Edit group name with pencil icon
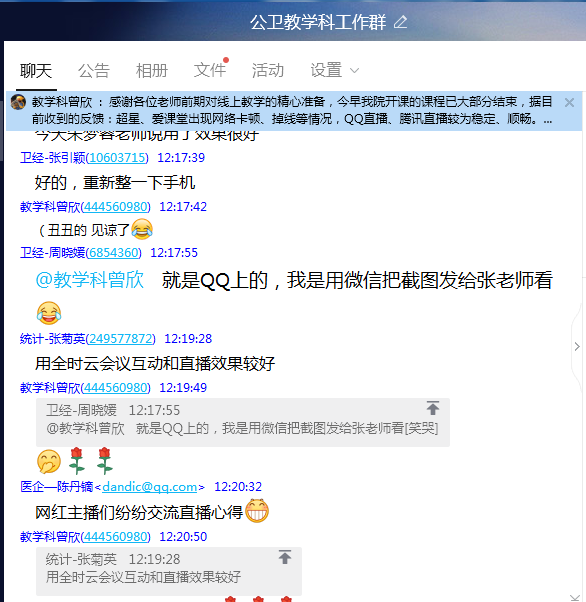The width and height of the screenshot is (586, 602). 400,22
